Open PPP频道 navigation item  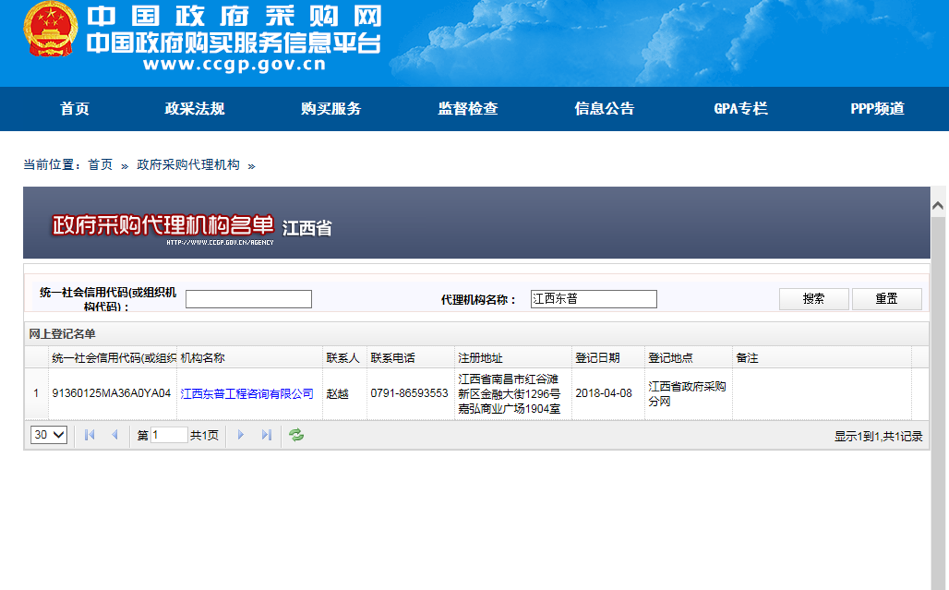[x=877, y=109]
